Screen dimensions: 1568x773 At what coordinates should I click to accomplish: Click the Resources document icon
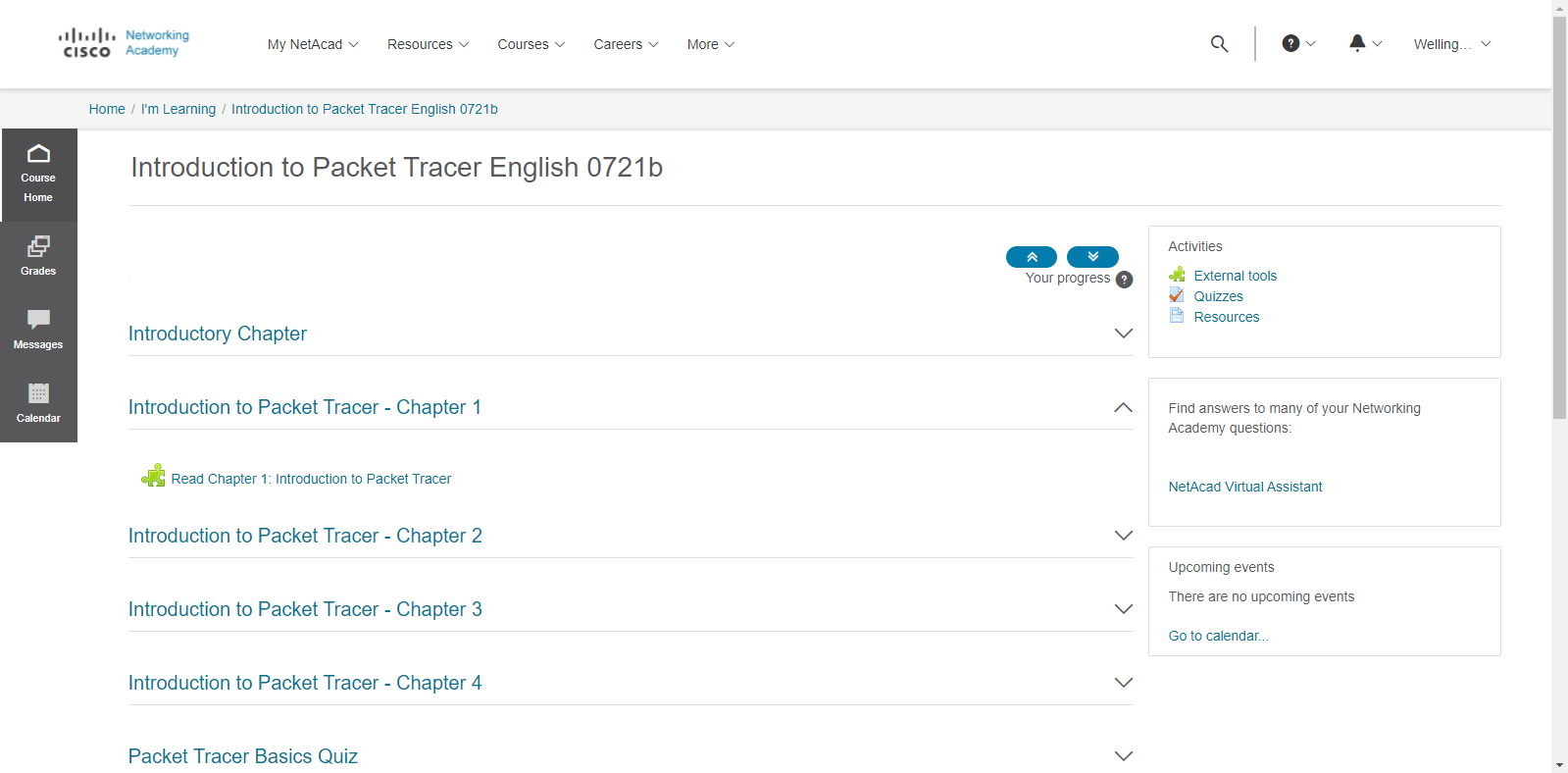[x=1177, y=316]
